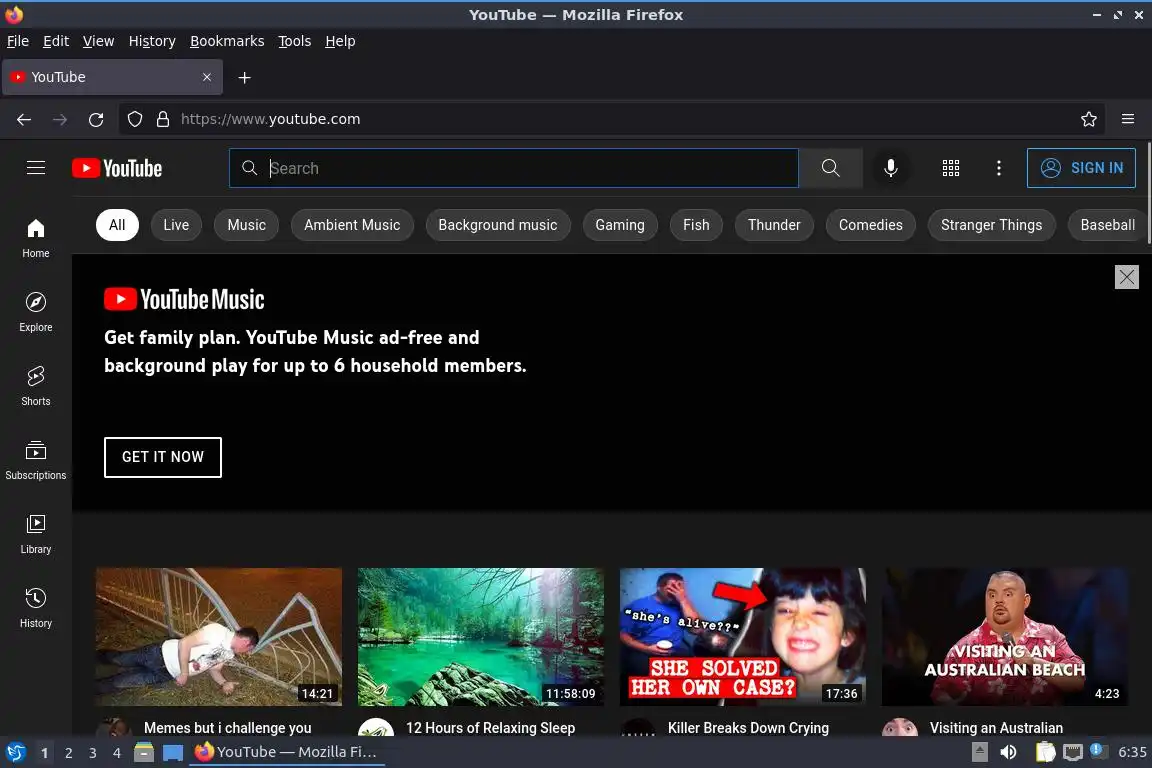This screenshot has height=768, width=1152.
Task: Select the Stranger Things chip
Action: pos(991,225)
